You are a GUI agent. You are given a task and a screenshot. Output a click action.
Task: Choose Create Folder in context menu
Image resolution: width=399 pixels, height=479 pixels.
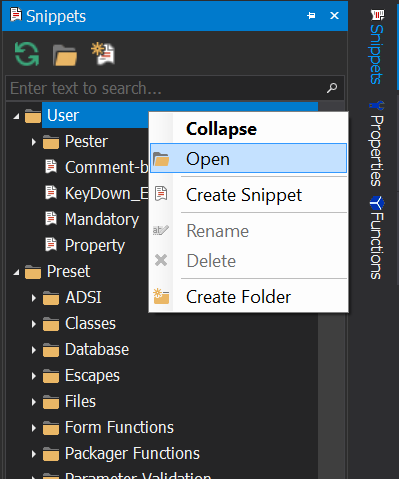(x=248, y=296)
